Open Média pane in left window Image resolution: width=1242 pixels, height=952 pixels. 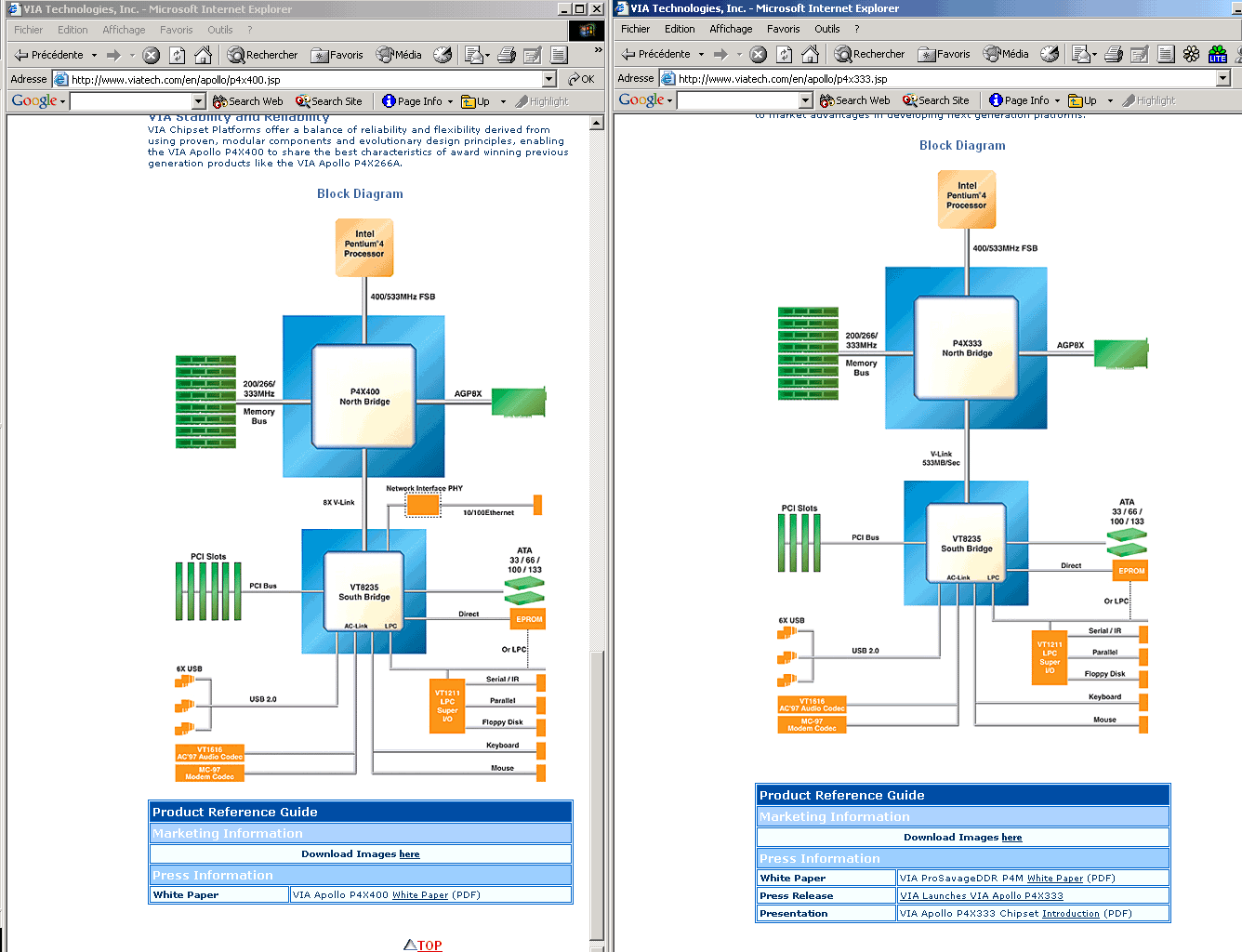click(x=399, y=55)
